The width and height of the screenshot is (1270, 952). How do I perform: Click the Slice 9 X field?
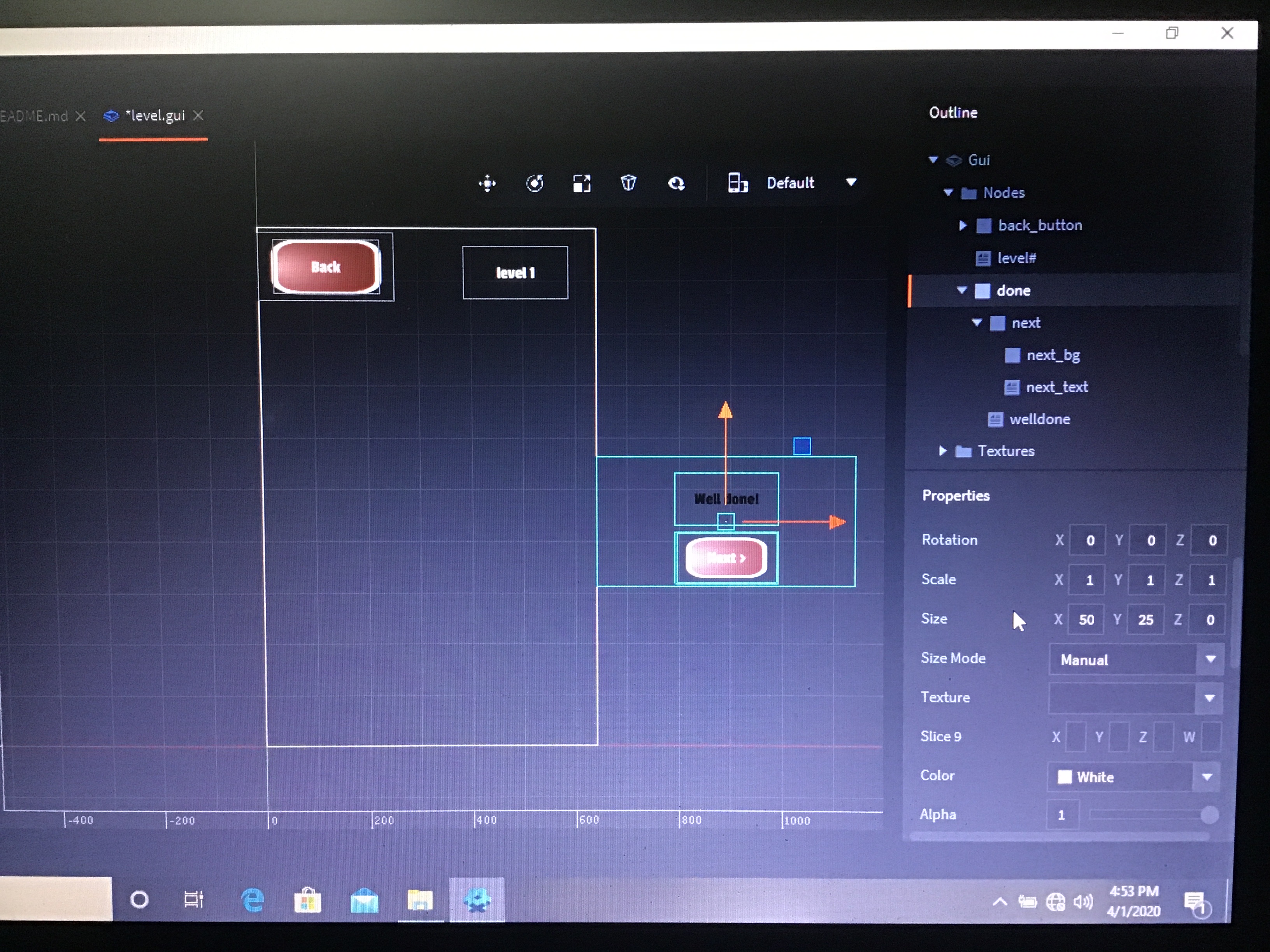pyautogui.click(x=1075, y=737)
